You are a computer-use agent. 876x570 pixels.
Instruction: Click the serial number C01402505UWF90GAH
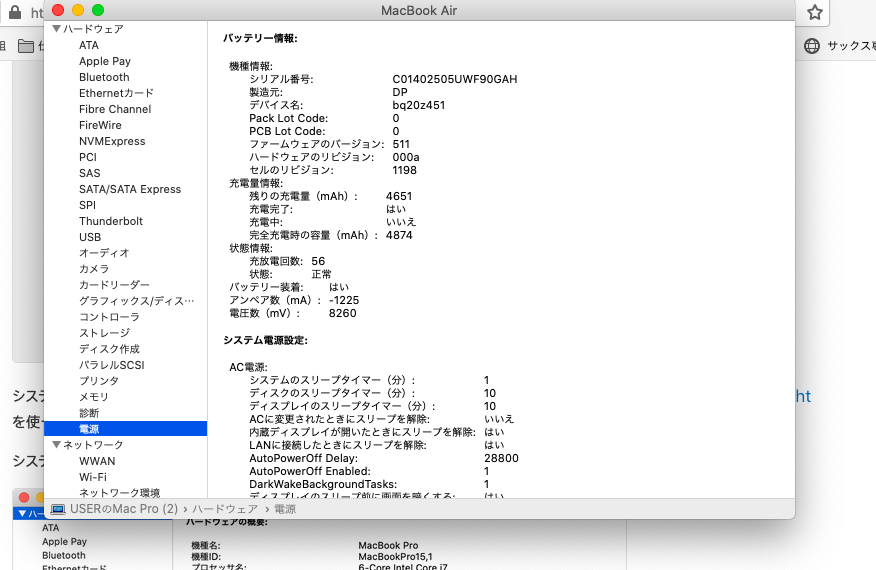pos(455,79)
